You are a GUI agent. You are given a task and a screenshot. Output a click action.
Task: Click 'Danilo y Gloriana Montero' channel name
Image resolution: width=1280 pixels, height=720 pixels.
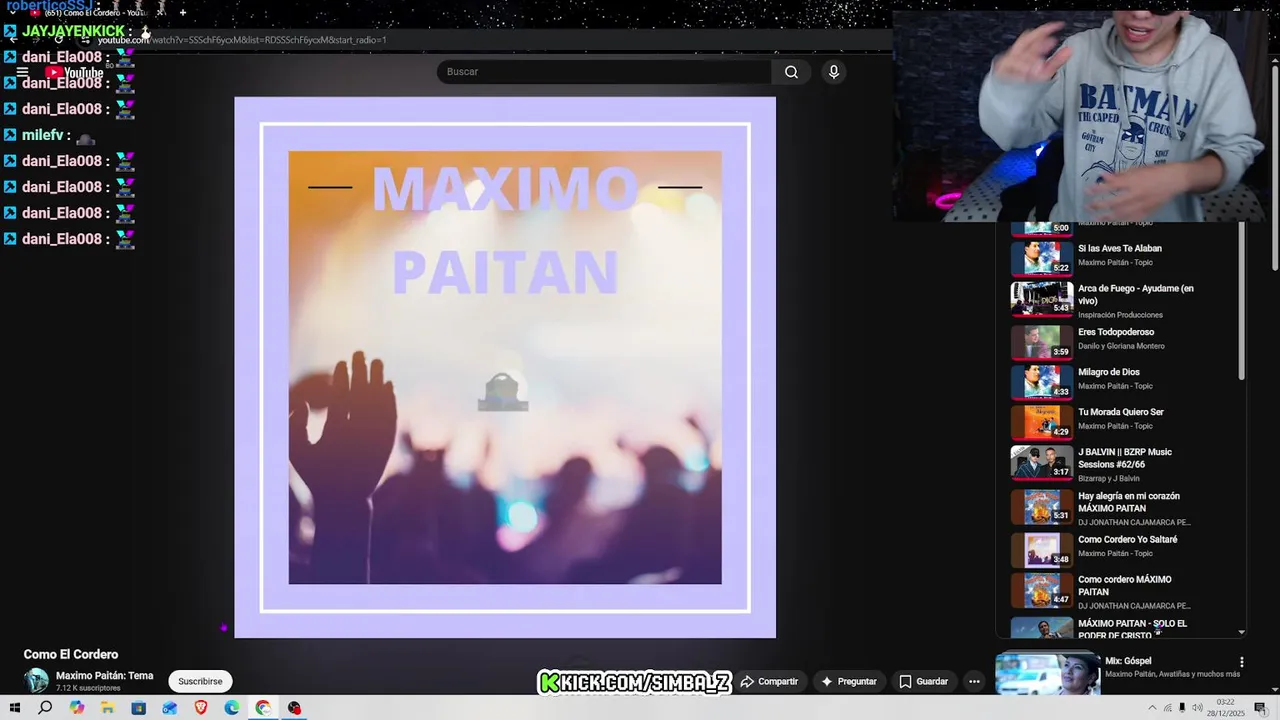click(1121, 346)
